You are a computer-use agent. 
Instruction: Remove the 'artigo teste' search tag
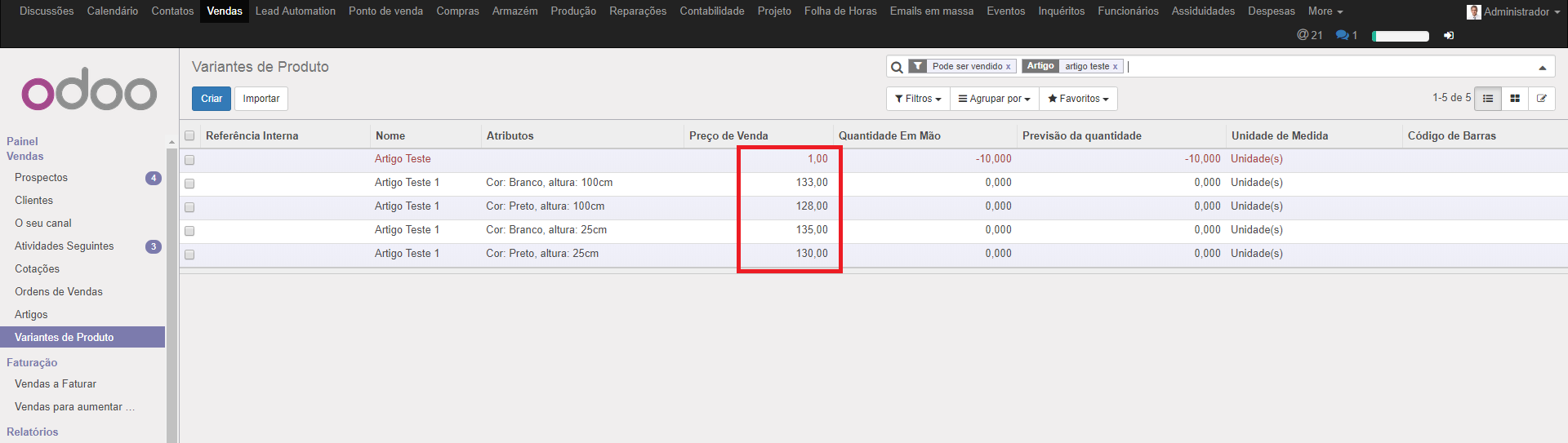pos(1115,67)
